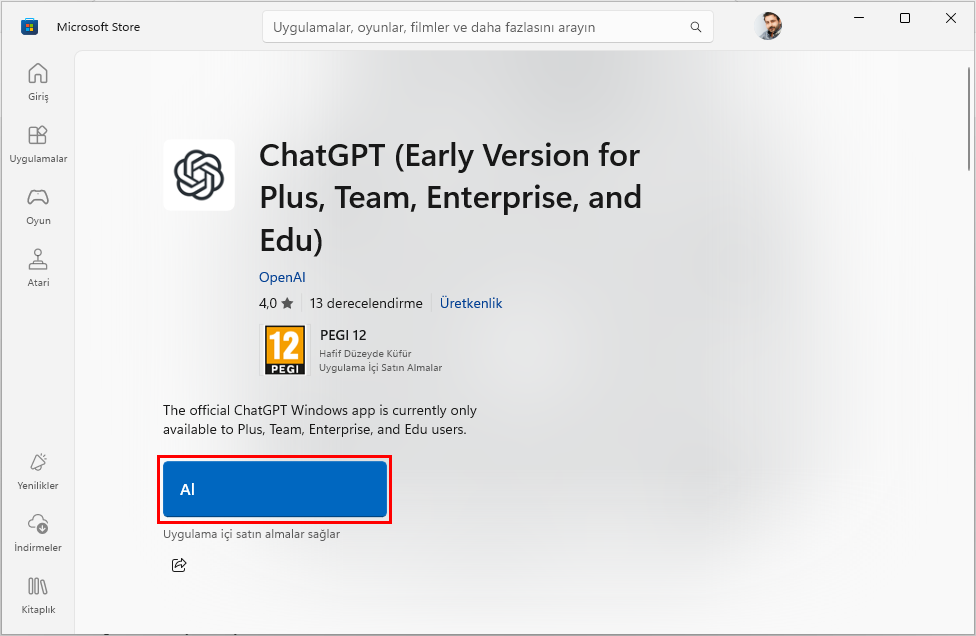Open the Uygulamalar apps section

pos(37,143)
